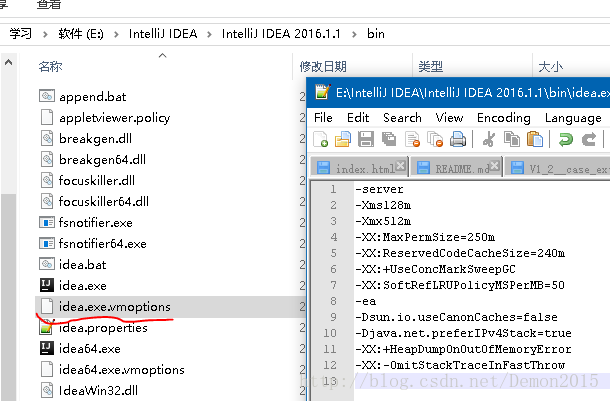
Task: Switch to the V1_2__case tab
Action: point(557,168)
